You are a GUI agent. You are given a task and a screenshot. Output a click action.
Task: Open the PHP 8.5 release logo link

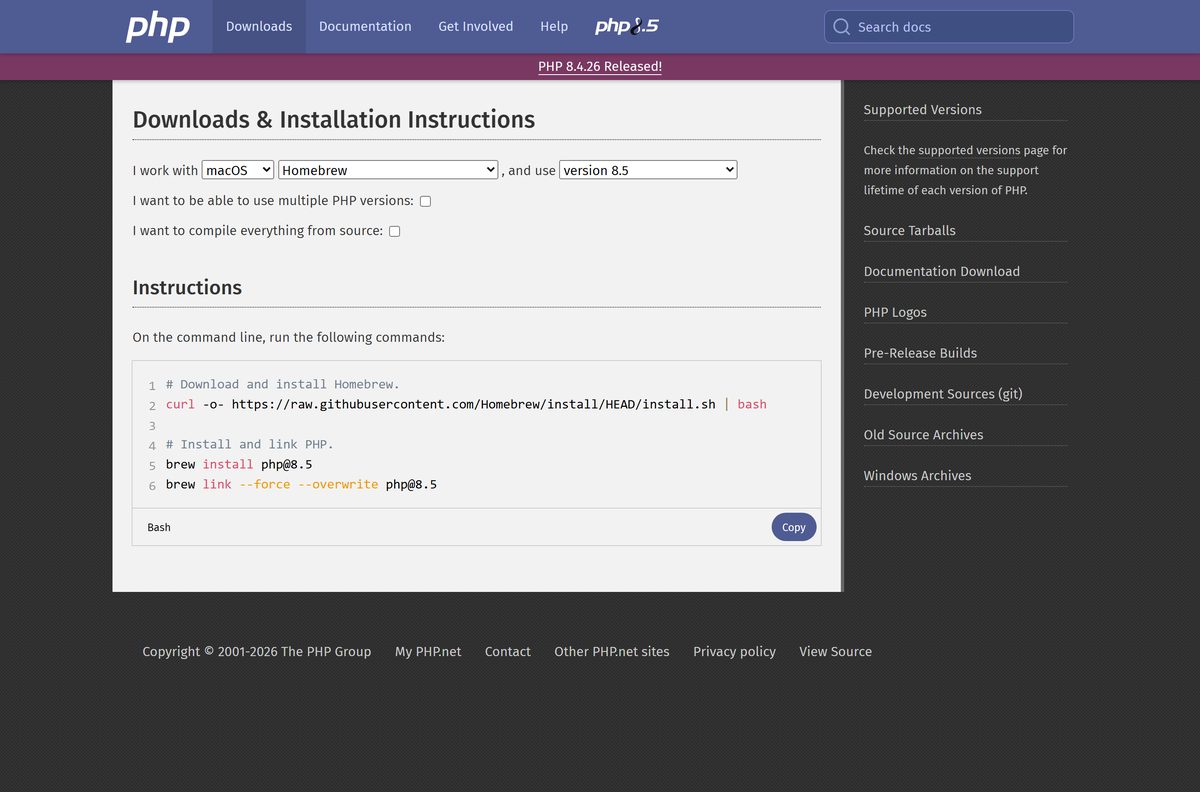(x=627, y=26)
